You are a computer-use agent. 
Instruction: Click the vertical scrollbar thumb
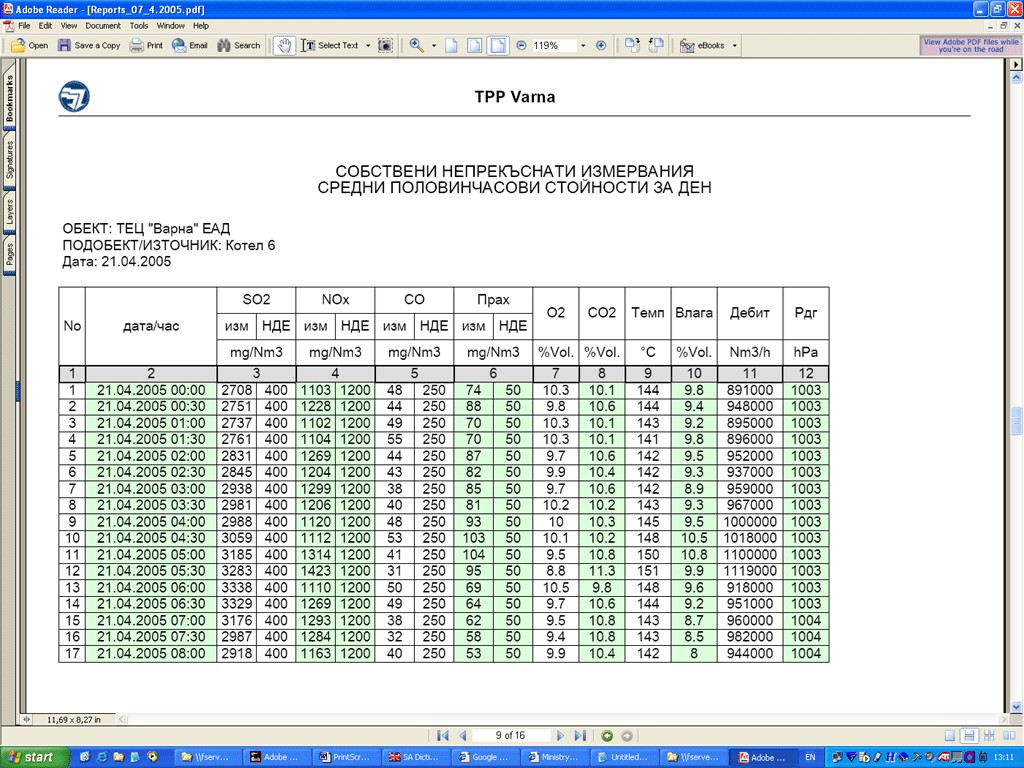point(1016,420)
